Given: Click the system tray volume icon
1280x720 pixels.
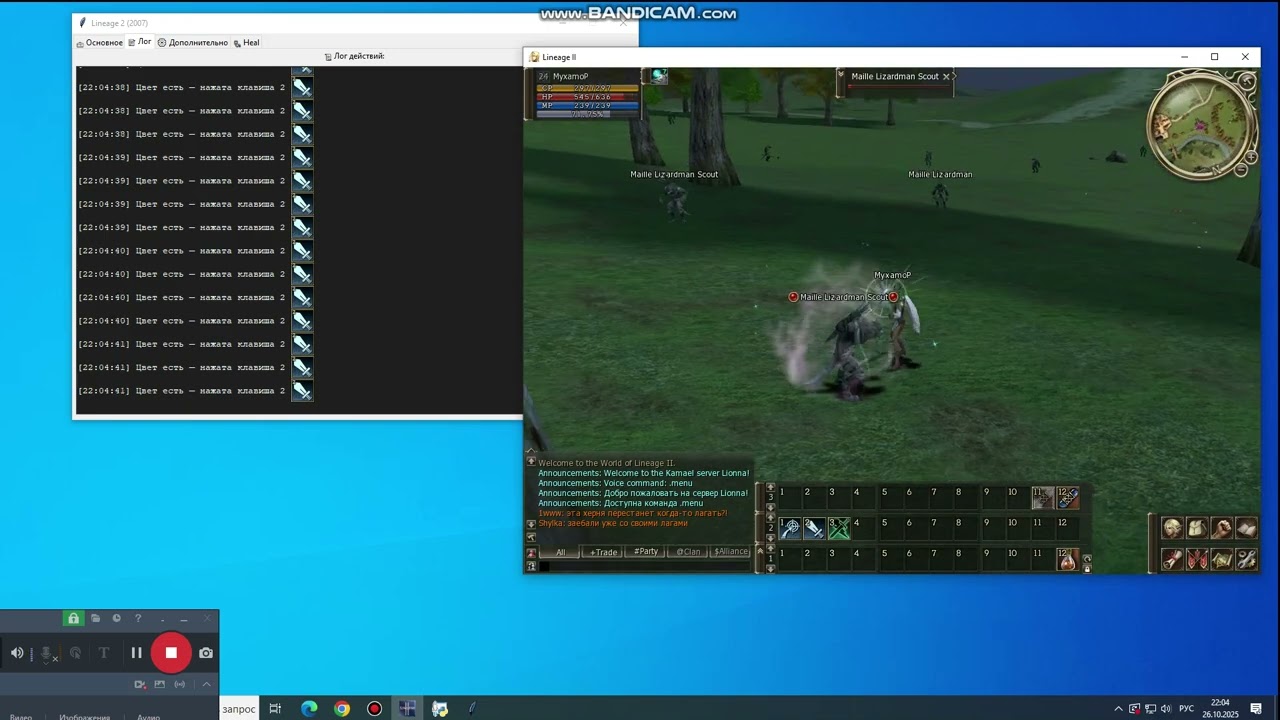Looking at the screenshot, I should coord(1167,708).
